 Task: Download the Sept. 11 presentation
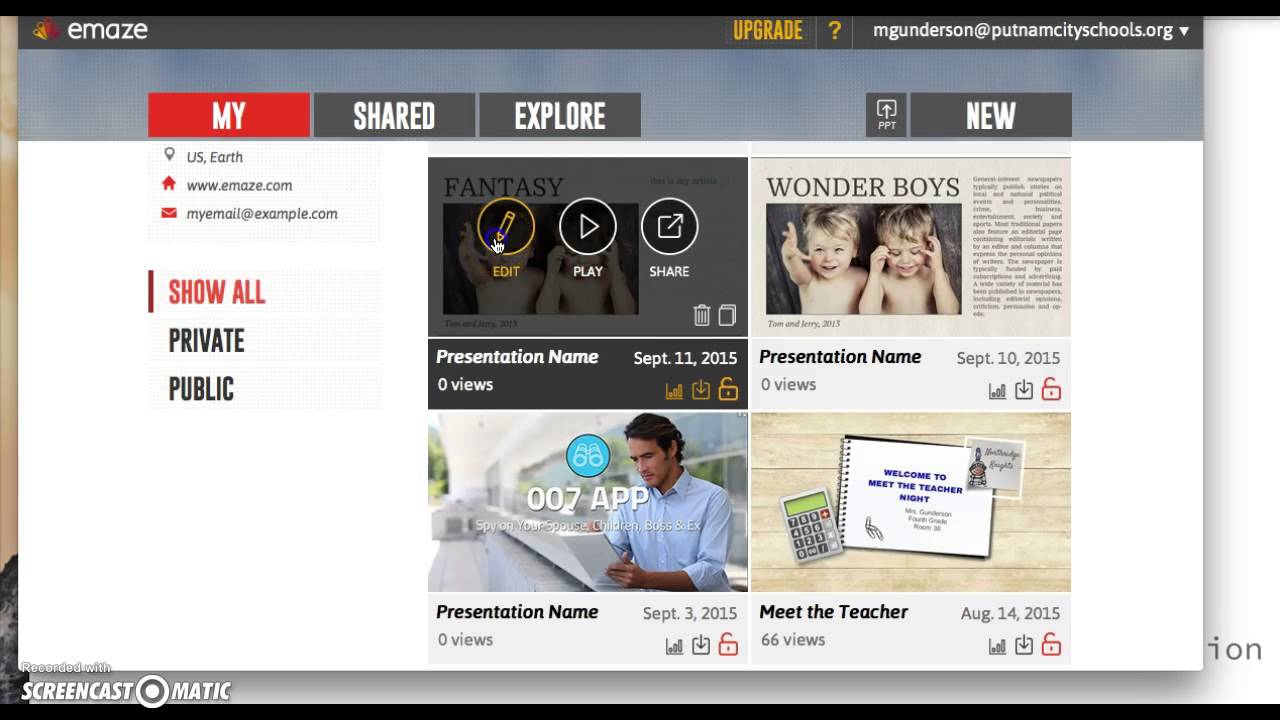701,390
